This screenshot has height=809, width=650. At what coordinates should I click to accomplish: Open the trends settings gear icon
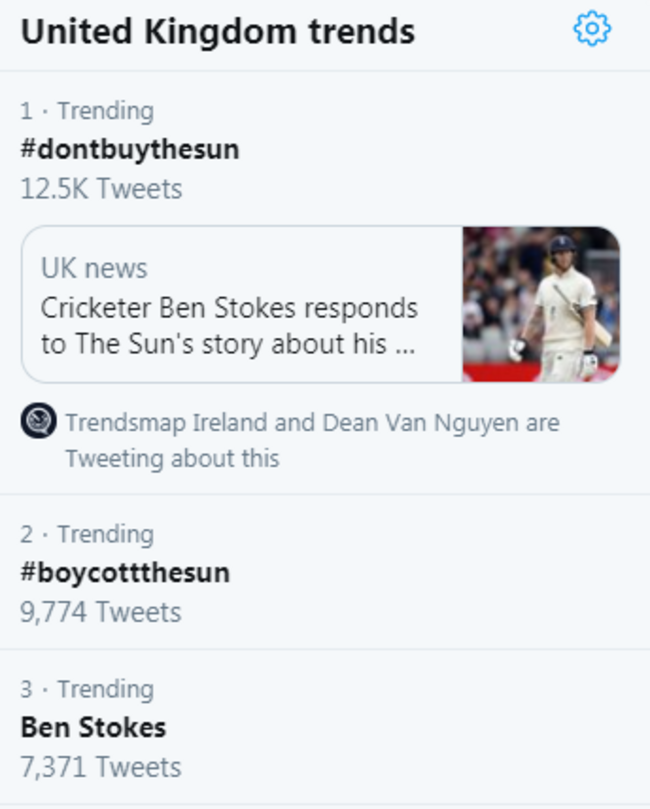coord(592,29)
